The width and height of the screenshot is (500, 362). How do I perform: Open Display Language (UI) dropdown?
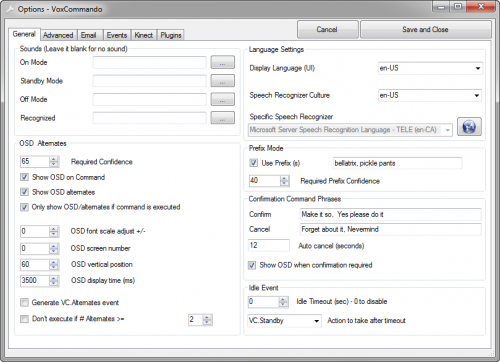pyautogui.click(x=430, y=68)
